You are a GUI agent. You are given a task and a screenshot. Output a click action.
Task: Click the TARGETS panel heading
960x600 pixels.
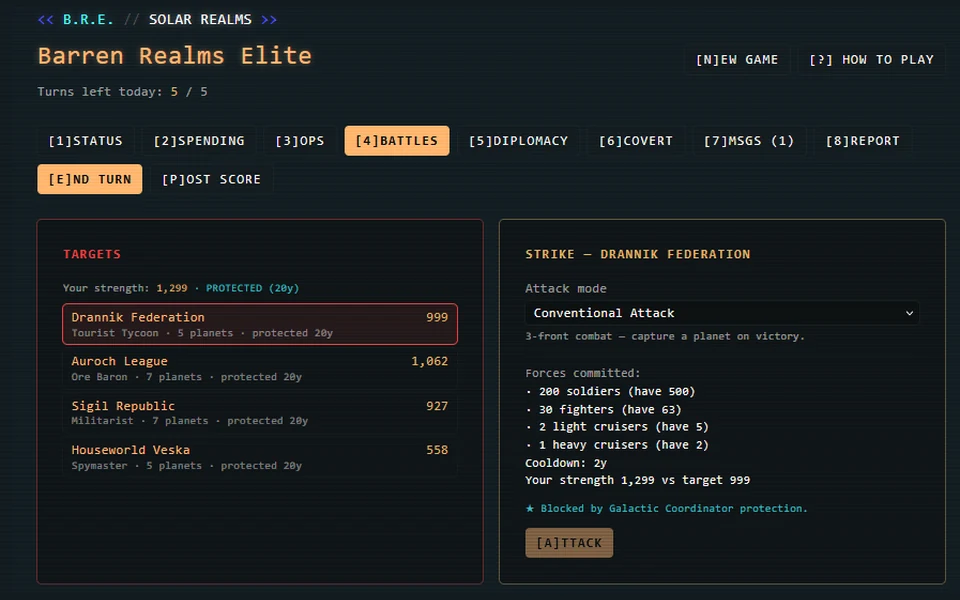point(92,254)
